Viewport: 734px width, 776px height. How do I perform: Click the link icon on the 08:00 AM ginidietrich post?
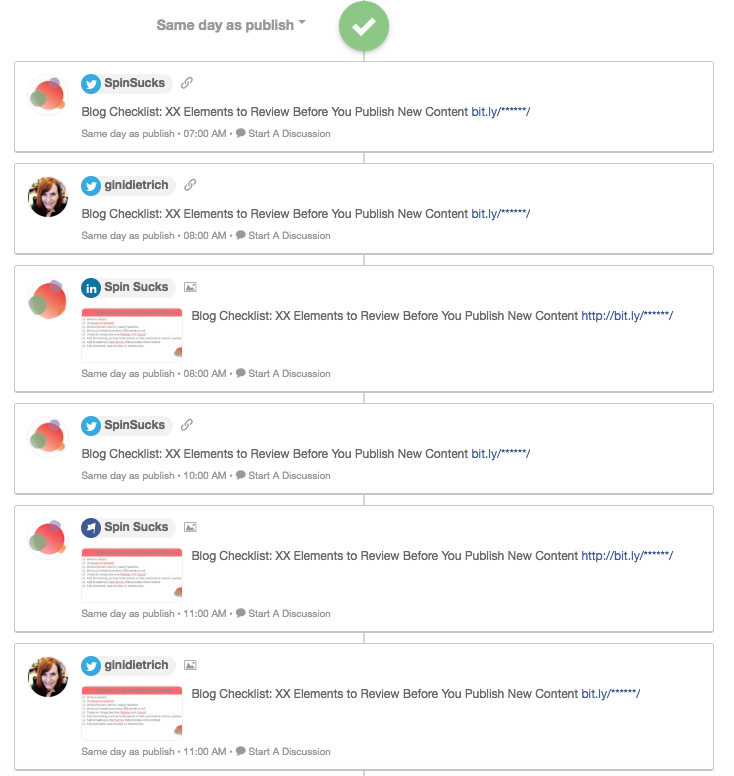coord(190,186)
